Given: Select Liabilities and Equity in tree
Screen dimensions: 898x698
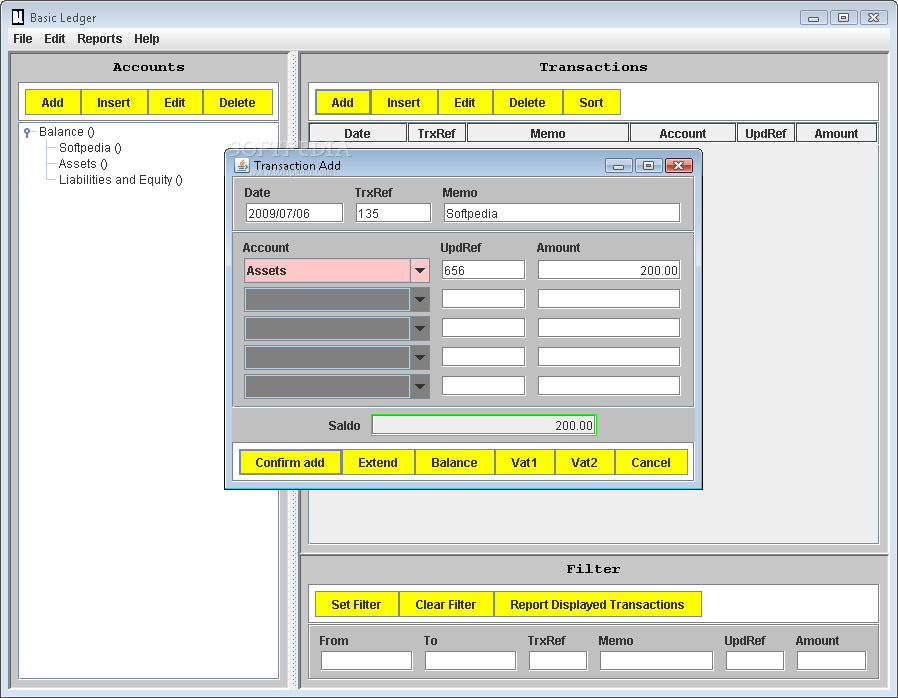Looking at the screenshot, I should coord(121,180).
